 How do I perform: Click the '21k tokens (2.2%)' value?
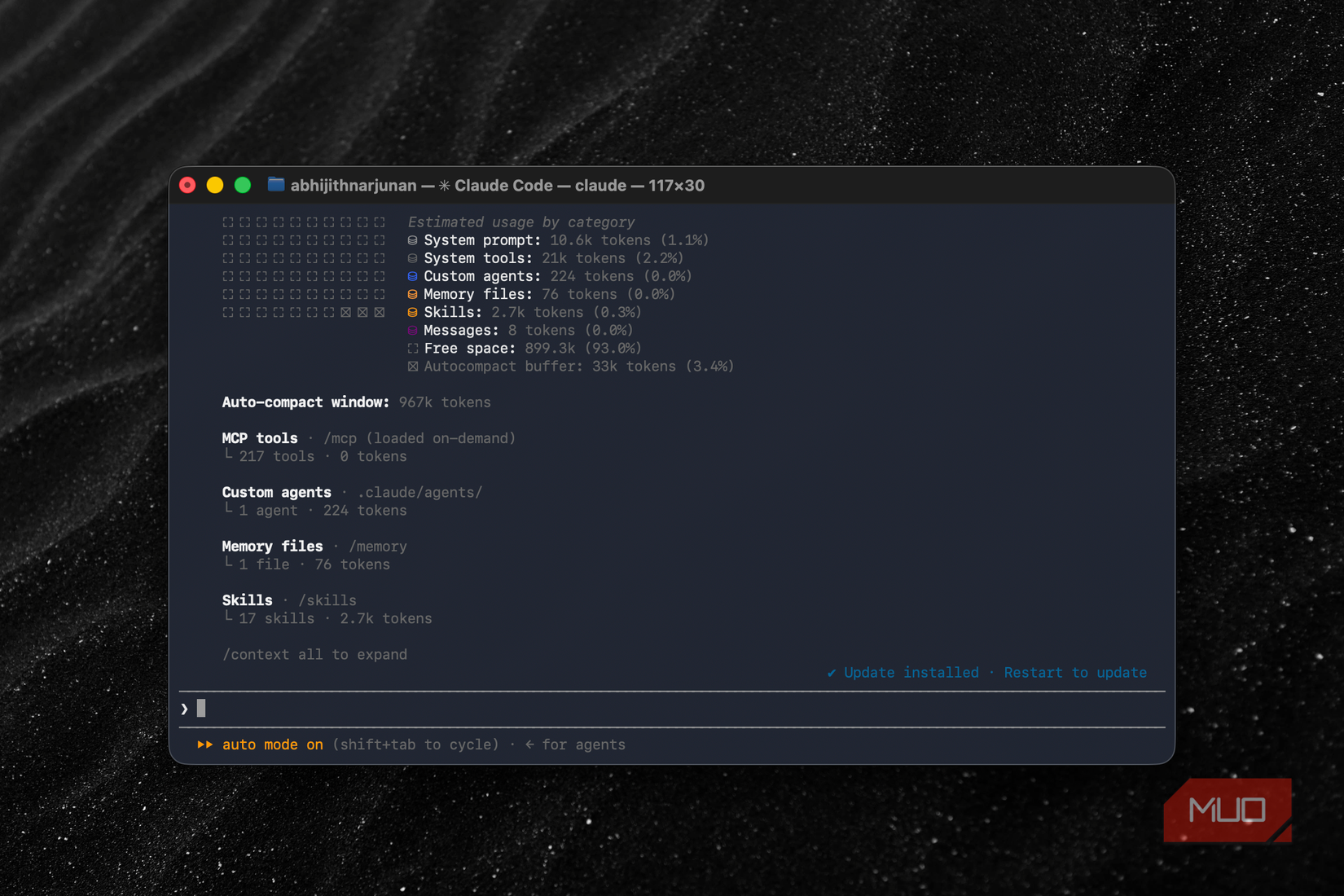(x=613, y=258)
